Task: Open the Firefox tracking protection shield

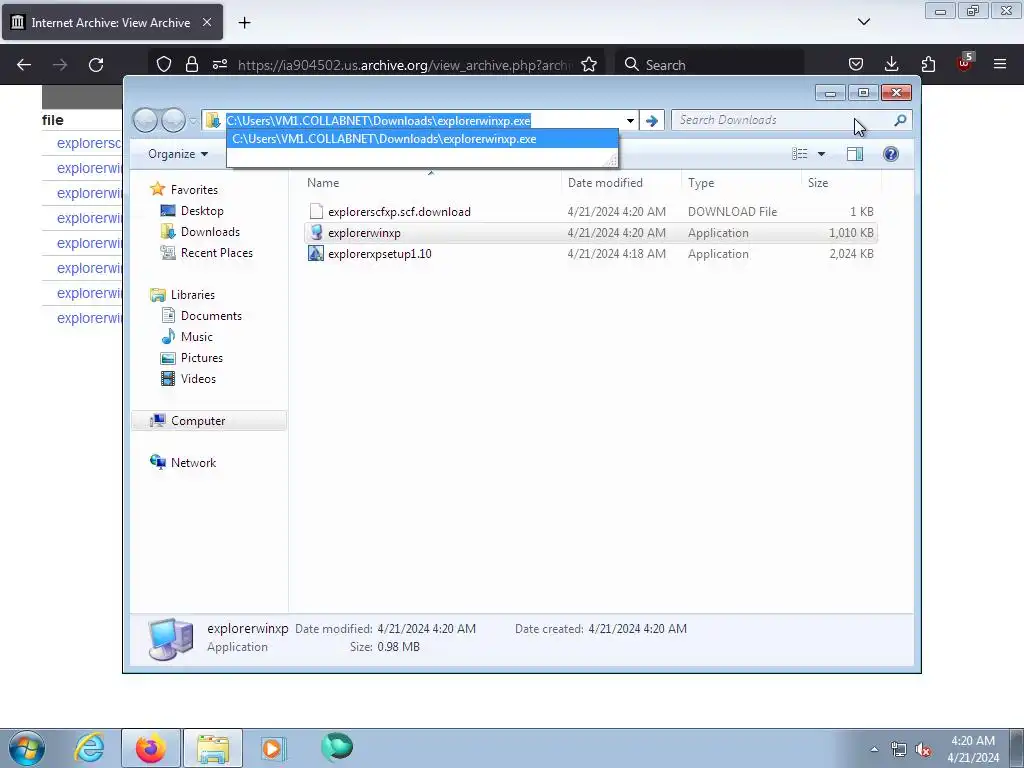Action: pyautogui.click(x=164, y=64)
